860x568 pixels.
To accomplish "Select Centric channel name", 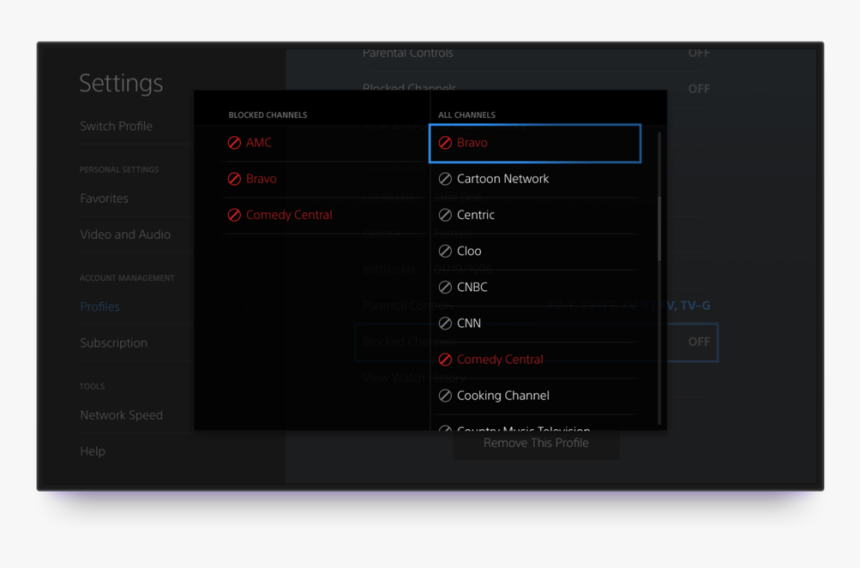I will [476, 215].
